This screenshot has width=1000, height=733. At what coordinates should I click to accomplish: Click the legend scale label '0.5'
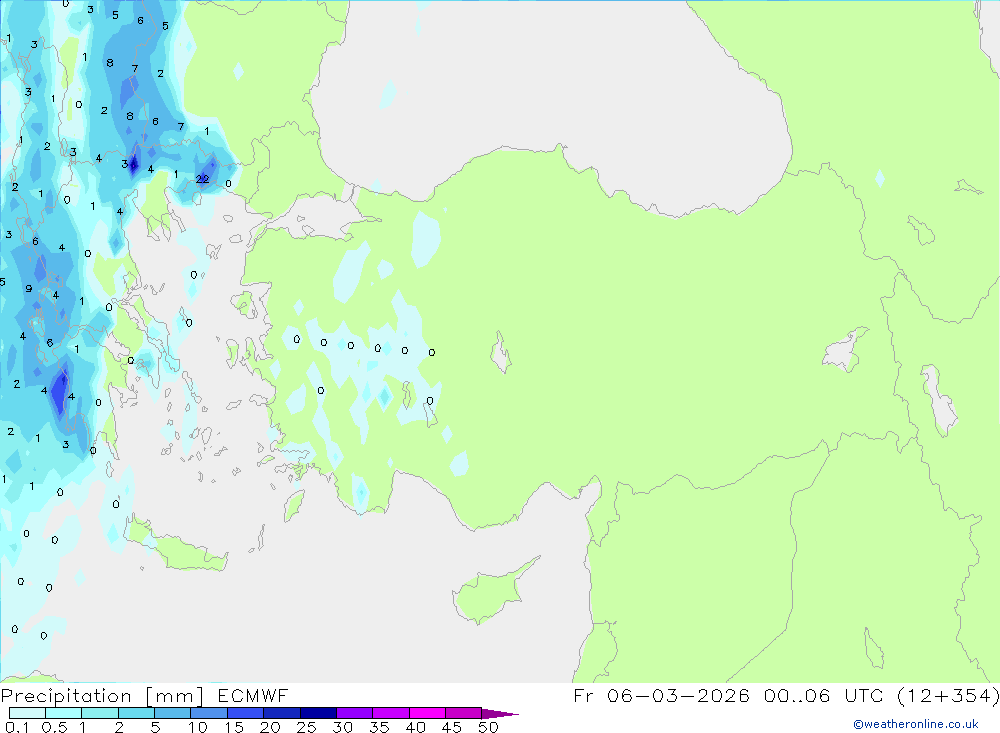tap(54, 727)
